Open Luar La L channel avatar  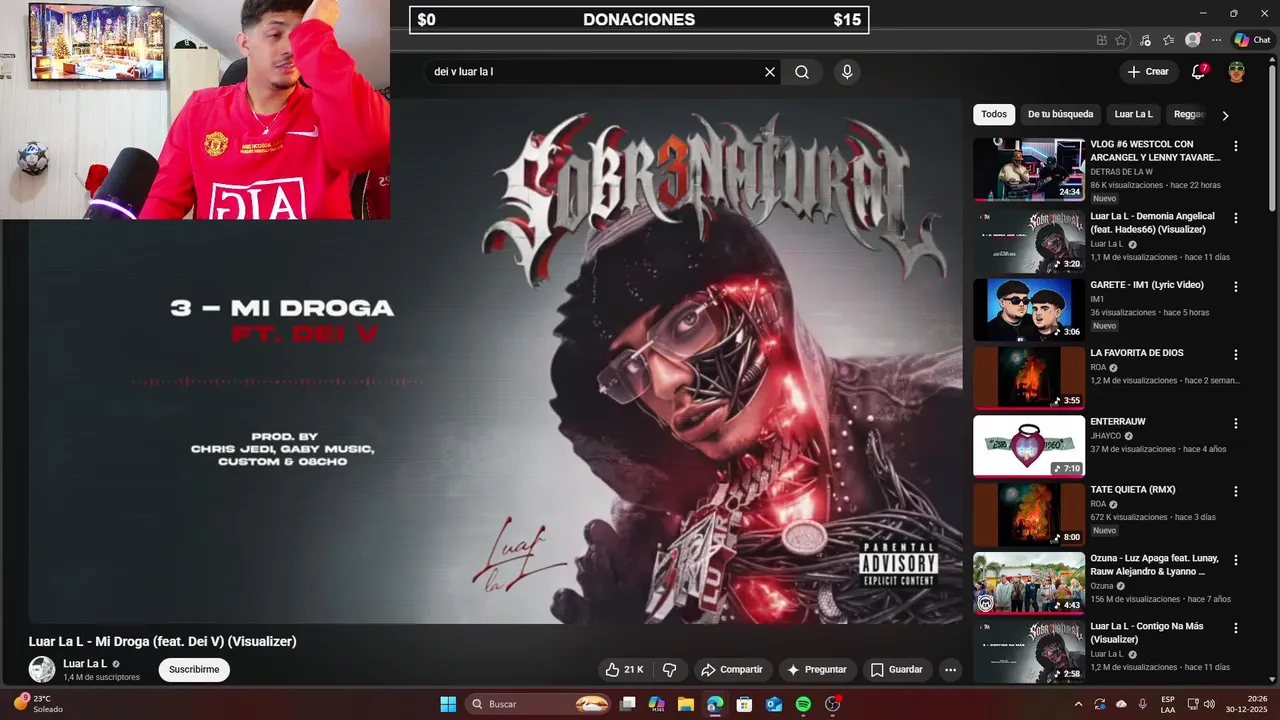[x=42, y=670]
